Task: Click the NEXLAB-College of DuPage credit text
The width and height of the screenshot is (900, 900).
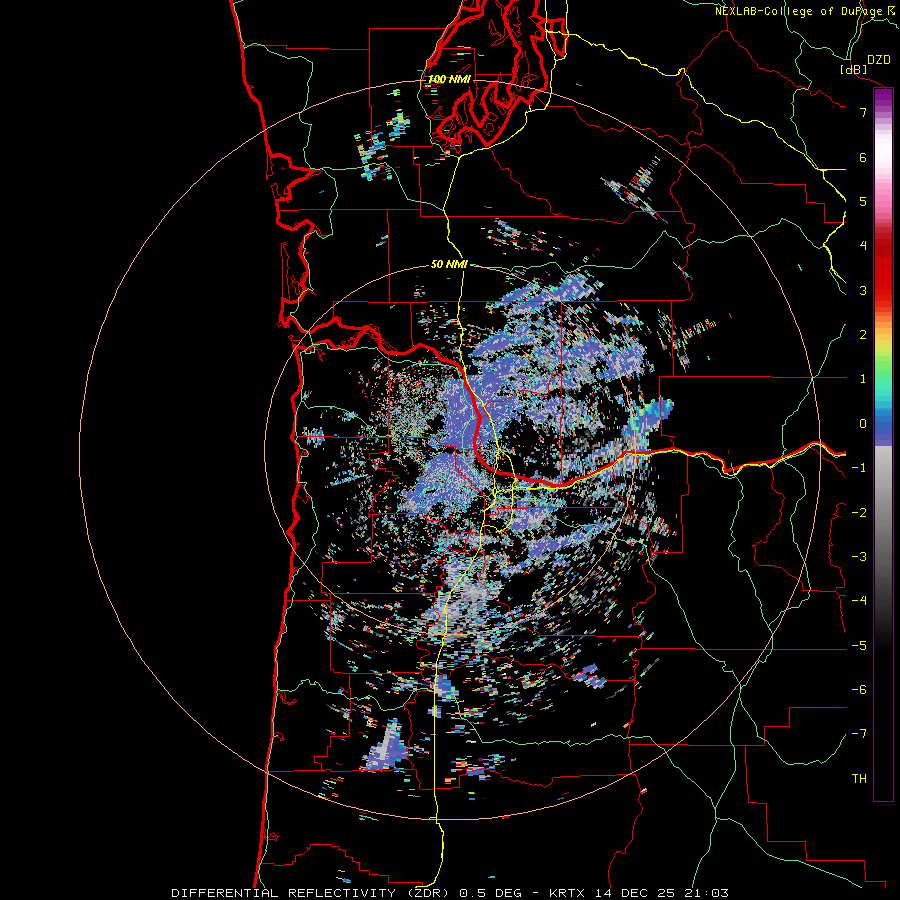Action: (x=798, y=11)
